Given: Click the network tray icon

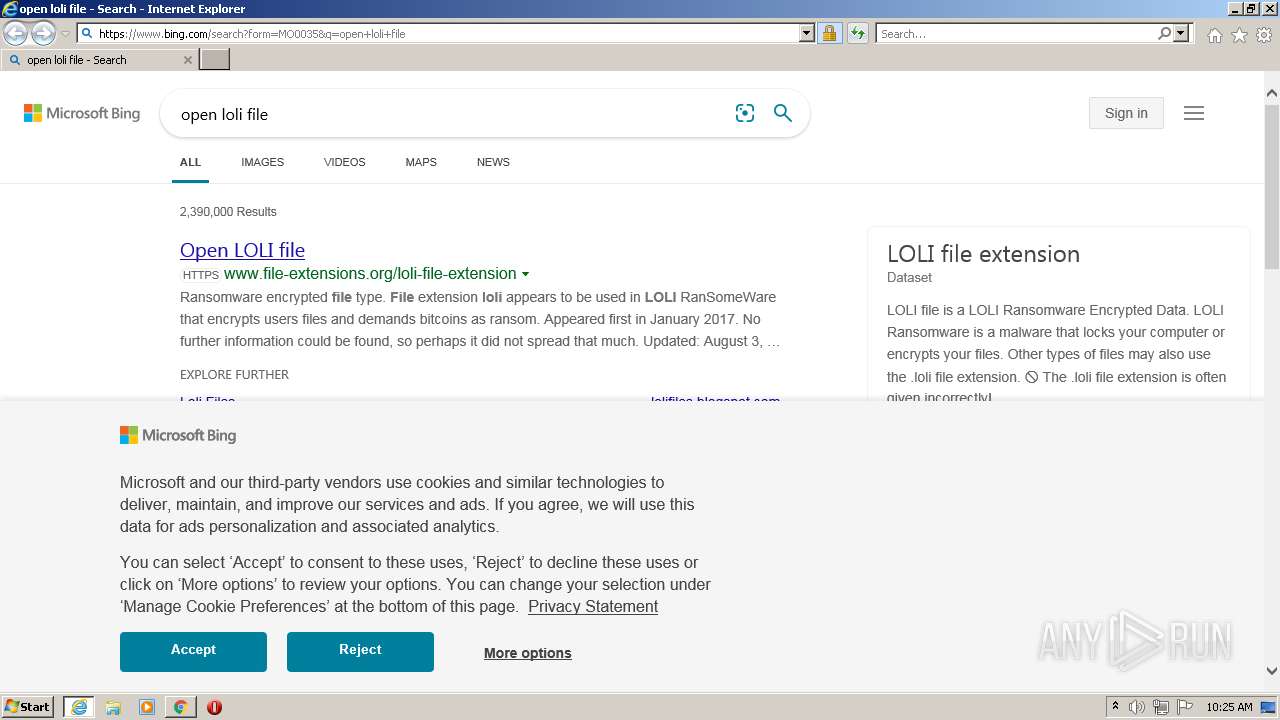Looking at the screenshot, I should click(1161, 707).
